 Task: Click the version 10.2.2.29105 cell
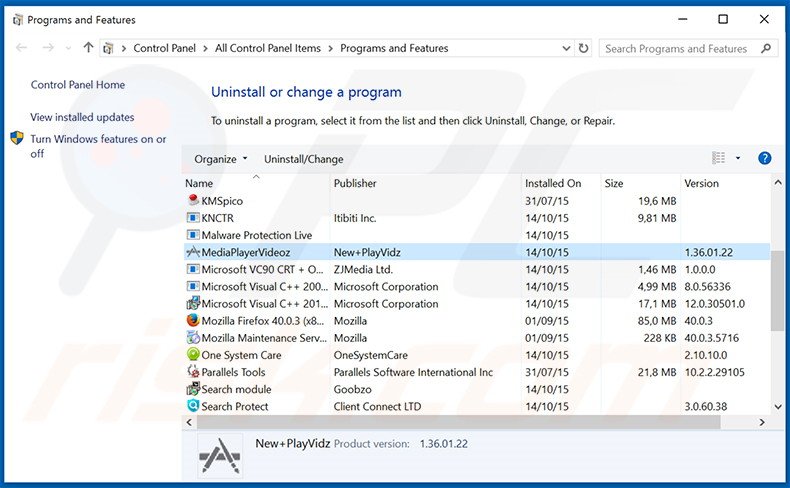click(714, 372)
